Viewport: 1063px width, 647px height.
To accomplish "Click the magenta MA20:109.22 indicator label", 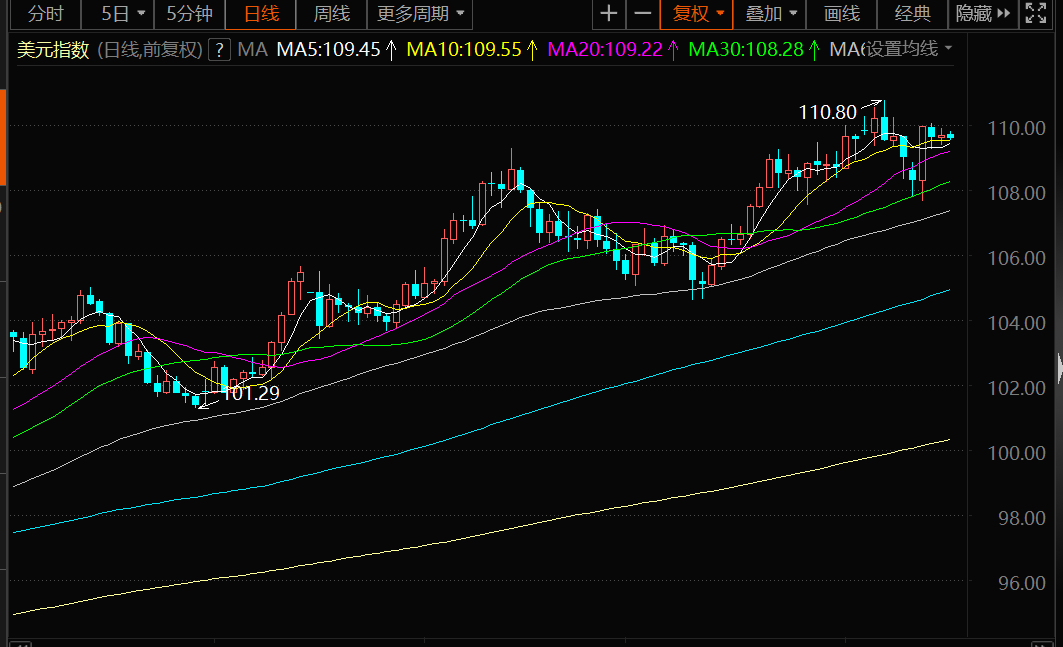I will point(606,50).
